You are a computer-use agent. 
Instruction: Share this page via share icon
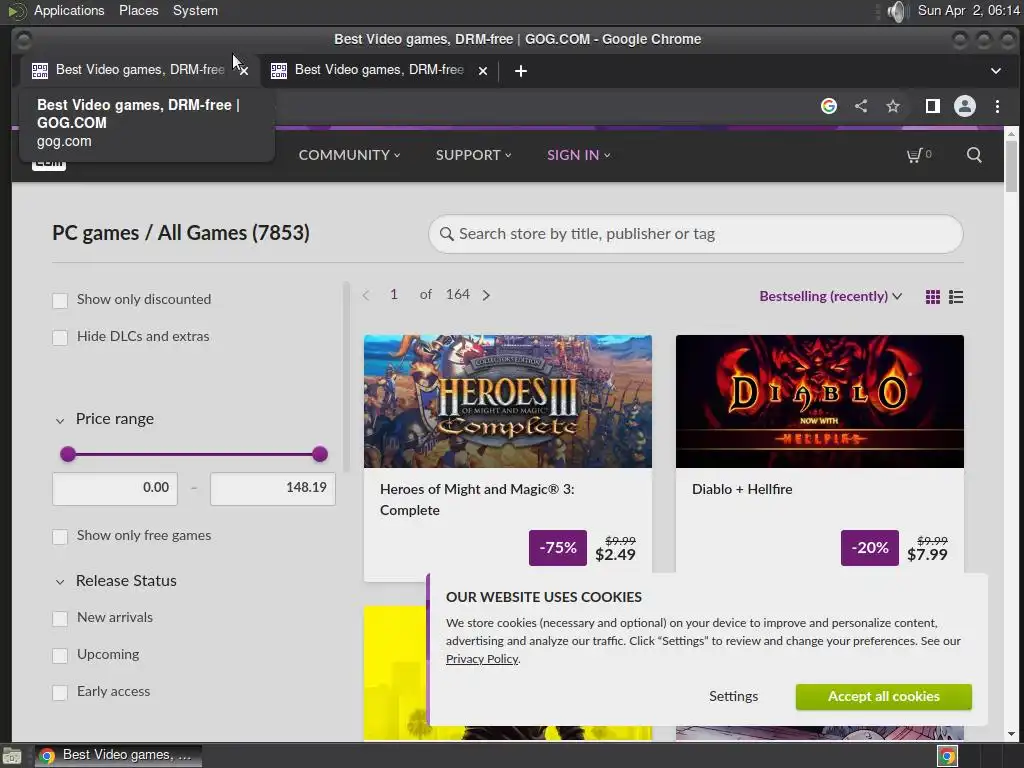[x=861, y=106]
